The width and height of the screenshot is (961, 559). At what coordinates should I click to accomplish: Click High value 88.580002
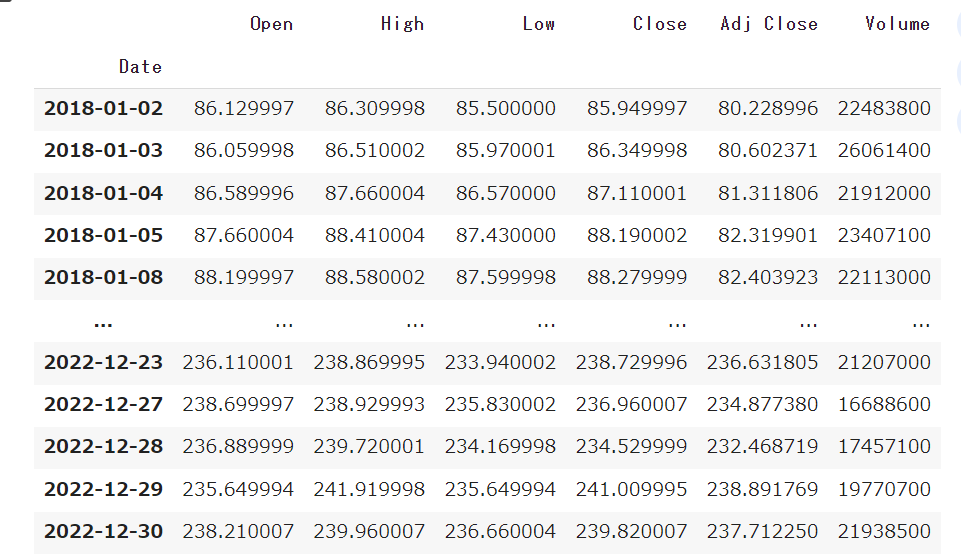[375, 278]
